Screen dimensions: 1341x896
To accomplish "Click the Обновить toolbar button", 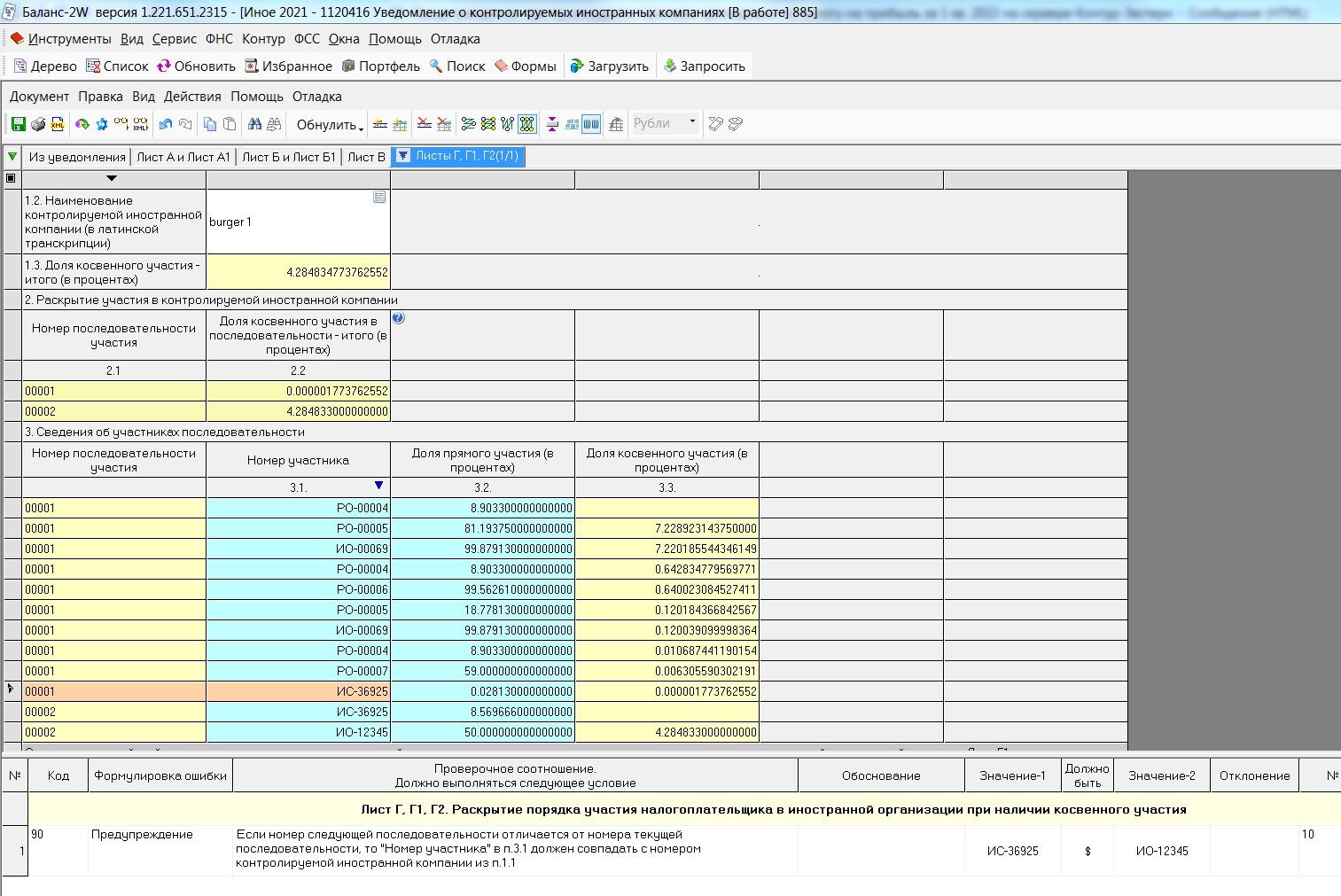I will pyautogui.click(x=197, y=66).
